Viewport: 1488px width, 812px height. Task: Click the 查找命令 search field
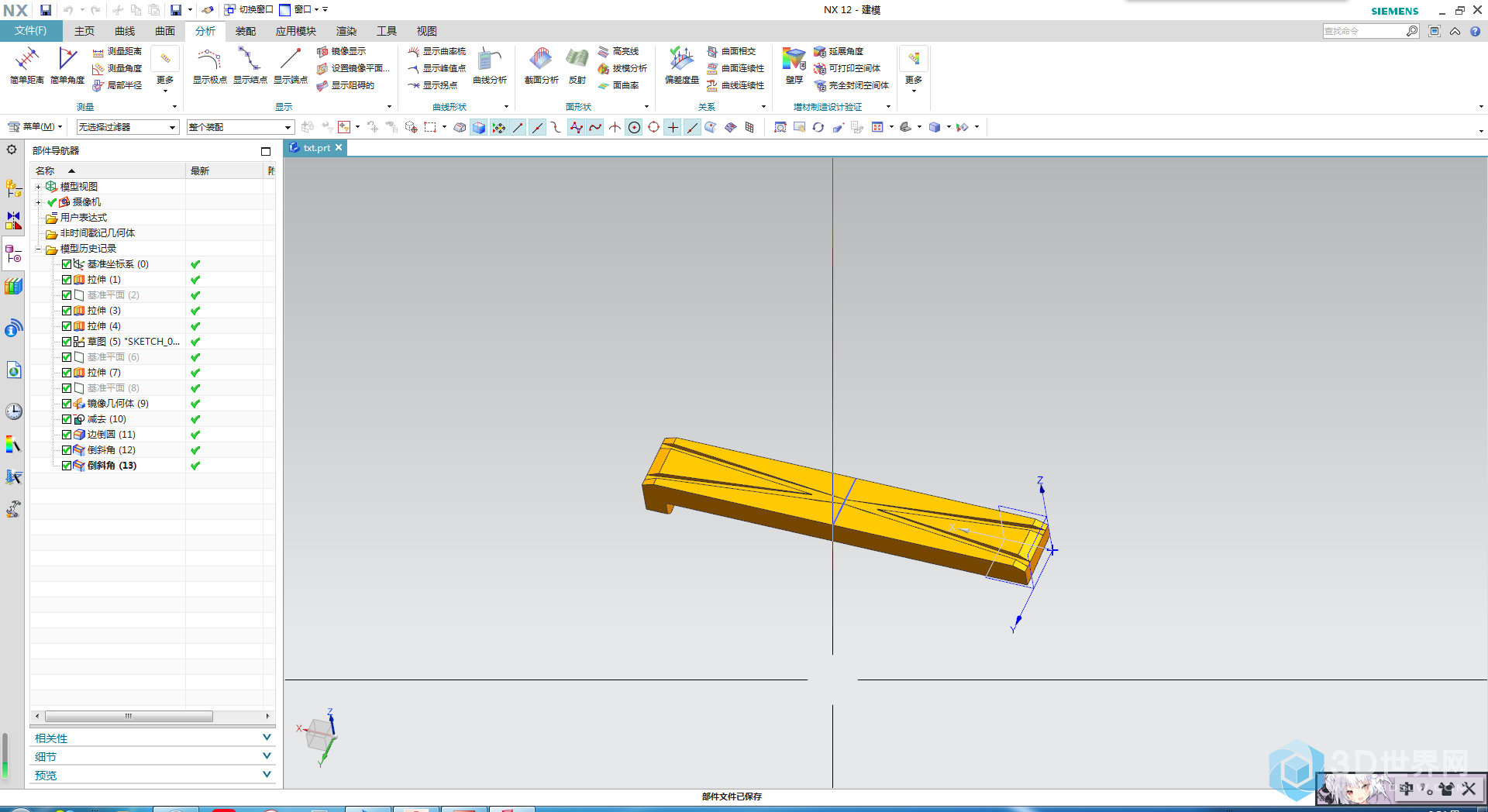point(1364,31)
